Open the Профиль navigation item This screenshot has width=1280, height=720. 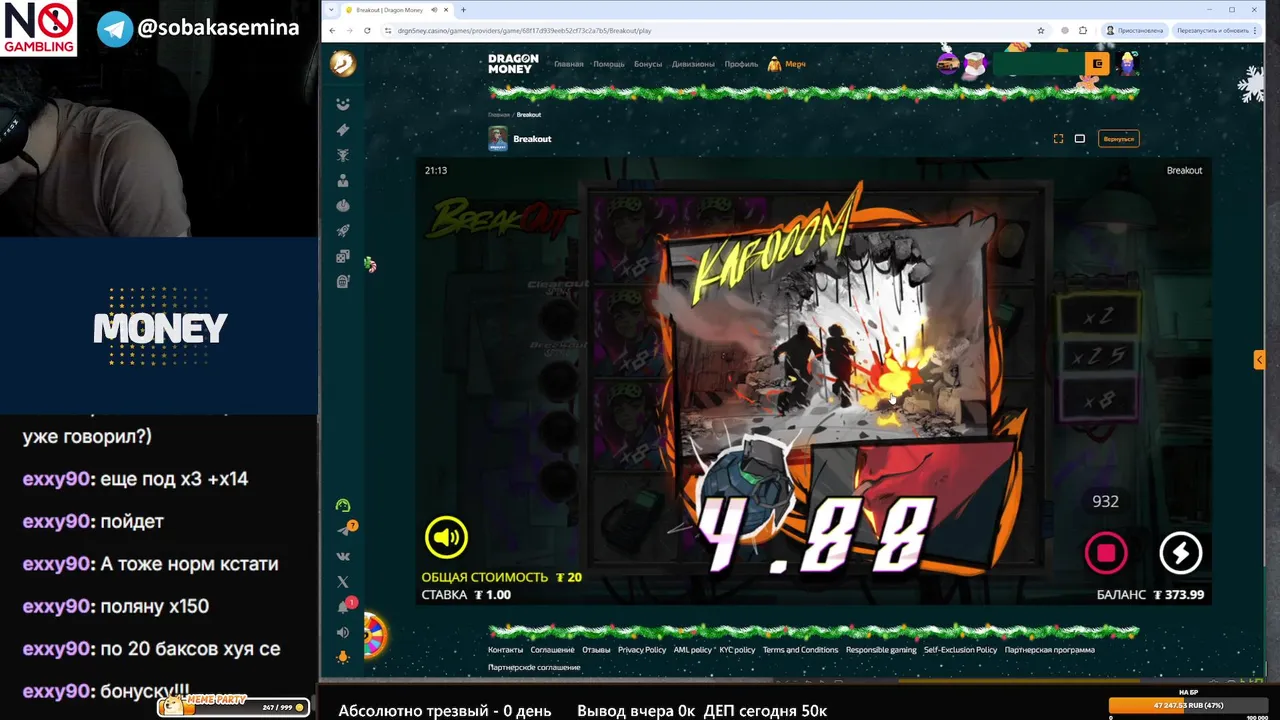pos(741,64)
